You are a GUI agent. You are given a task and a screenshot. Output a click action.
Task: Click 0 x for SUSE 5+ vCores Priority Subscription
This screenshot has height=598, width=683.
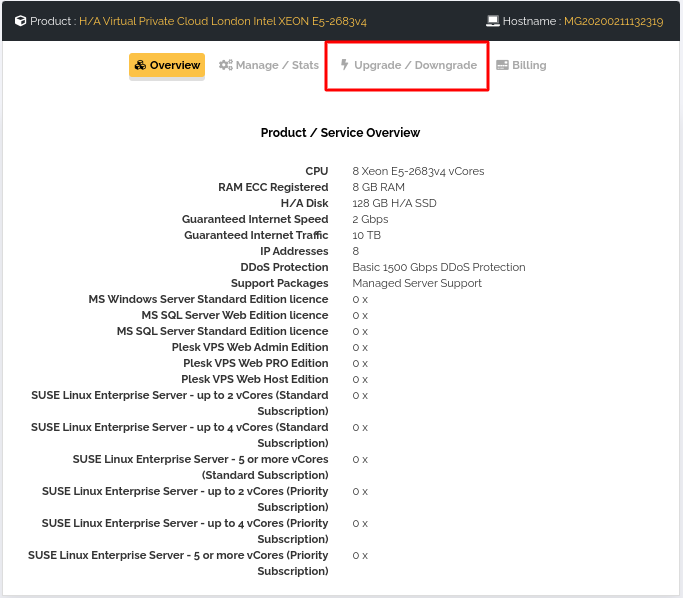click(360, 556)
